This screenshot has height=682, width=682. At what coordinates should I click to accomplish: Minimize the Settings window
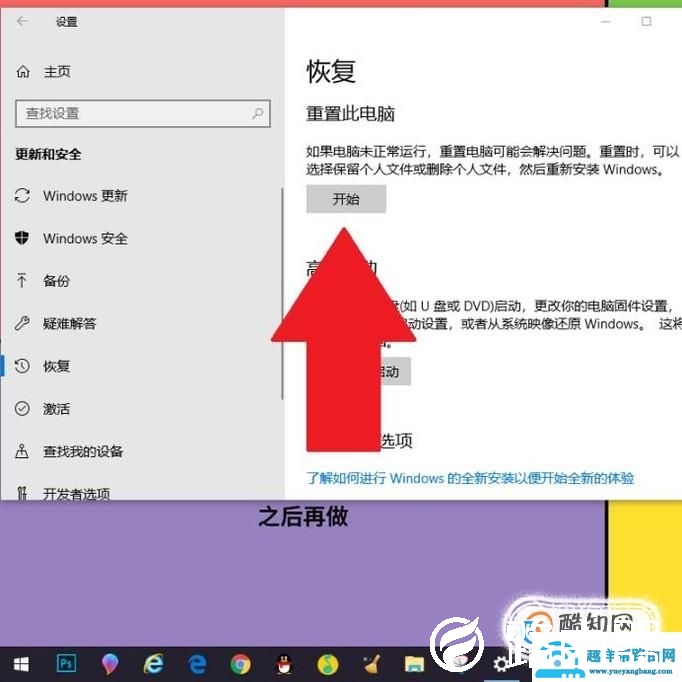605,21
